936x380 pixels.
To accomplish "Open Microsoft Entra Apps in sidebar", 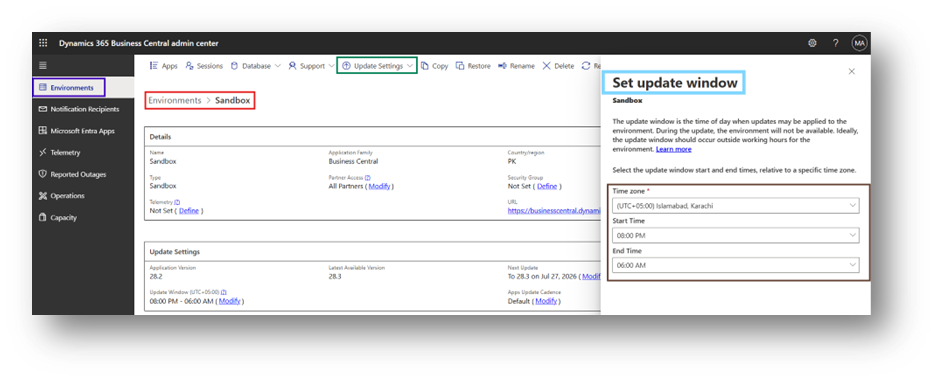I will 83,131.
